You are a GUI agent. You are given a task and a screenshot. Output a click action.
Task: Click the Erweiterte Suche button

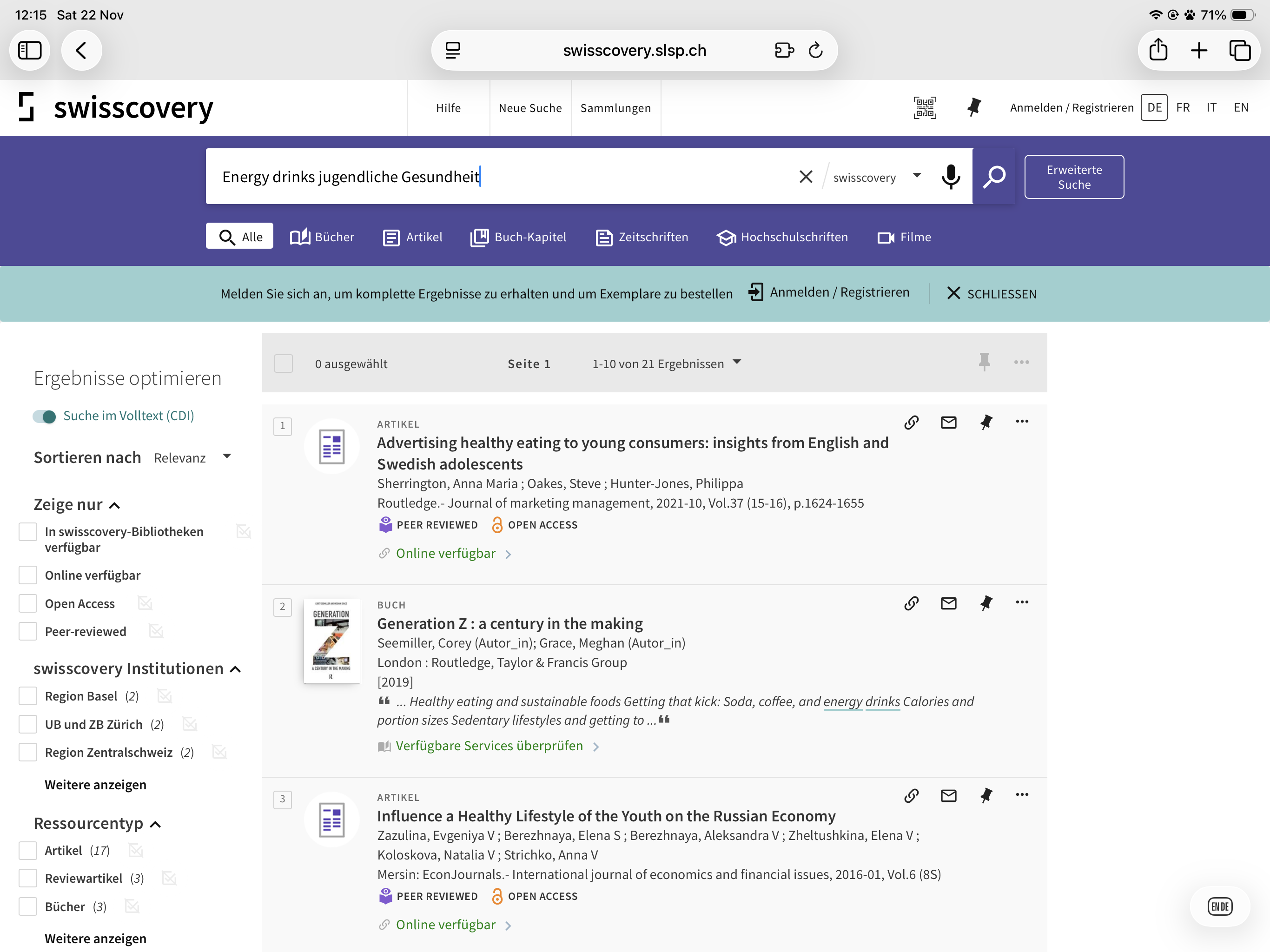pos(1074,177)
